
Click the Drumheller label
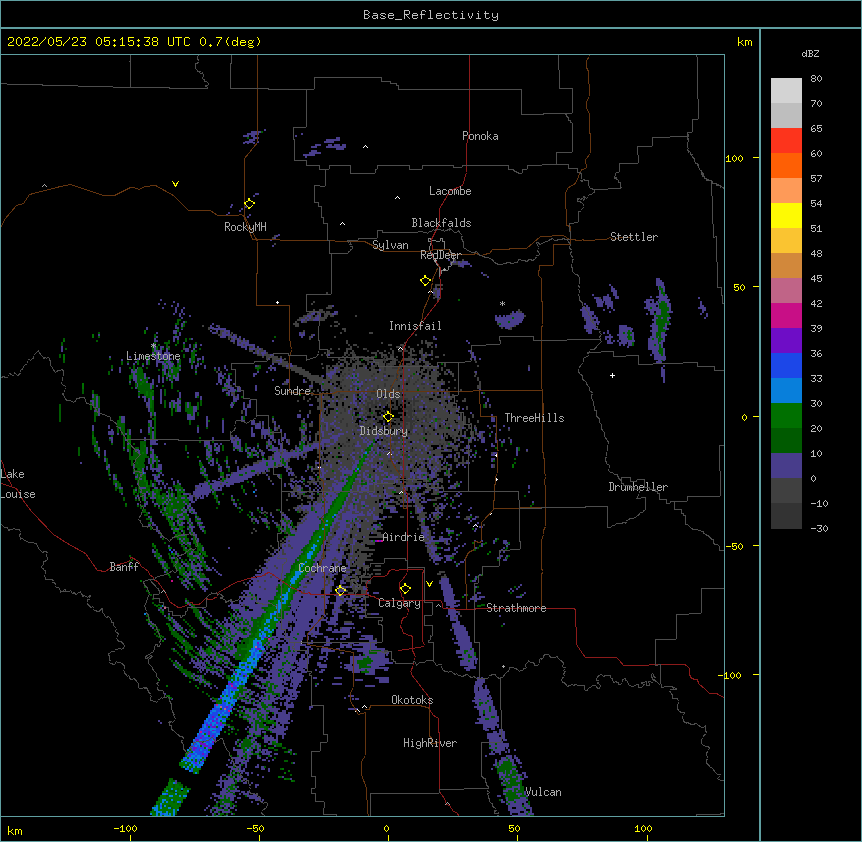click(638, 487)
